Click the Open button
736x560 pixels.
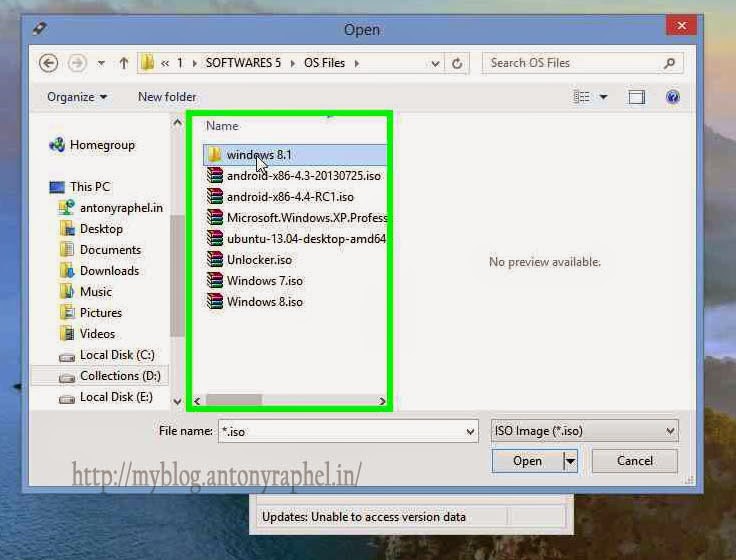pos(527,461)
